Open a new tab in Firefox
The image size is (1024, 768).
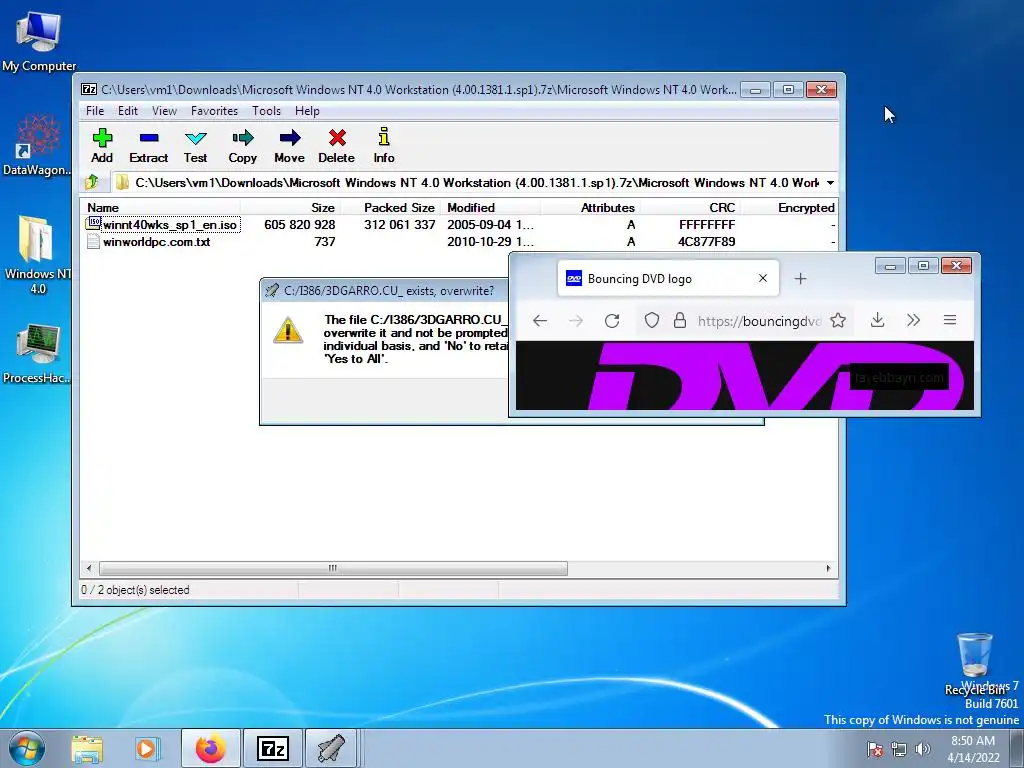tap(800, 279)
